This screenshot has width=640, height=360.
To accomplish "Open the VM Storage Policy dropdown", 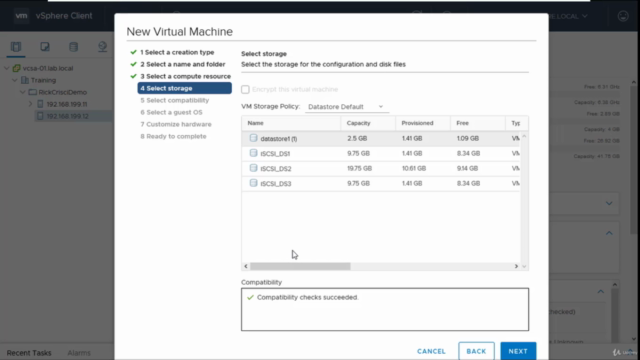I will point(346,107).
